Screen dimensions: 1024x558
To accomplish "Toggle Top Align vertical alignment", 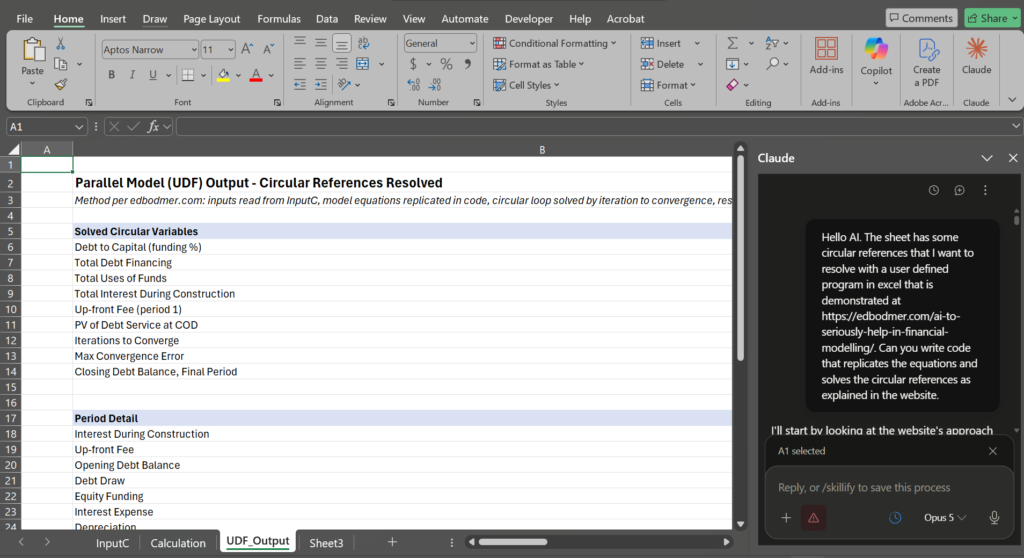I will coord(300,43).
